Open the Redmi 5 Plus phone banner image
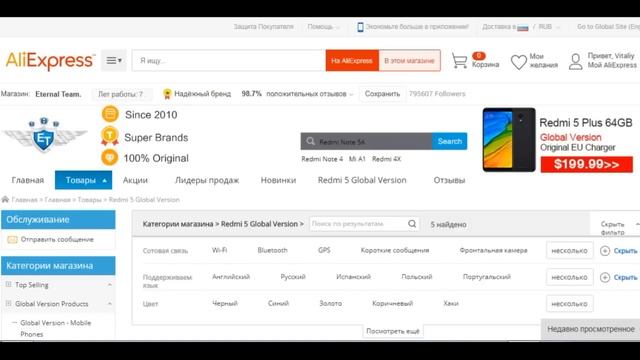 509,140
